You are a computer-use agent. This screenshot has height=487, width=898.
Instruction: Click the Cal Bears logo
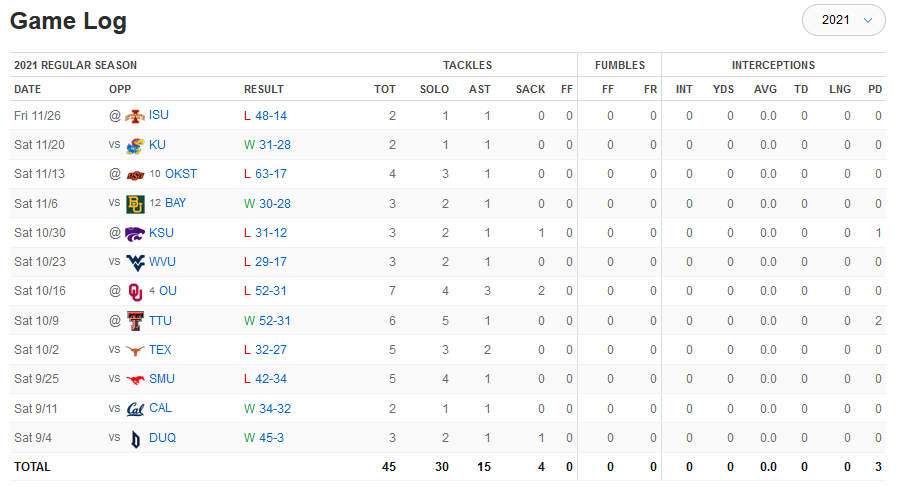click(135, 409)
